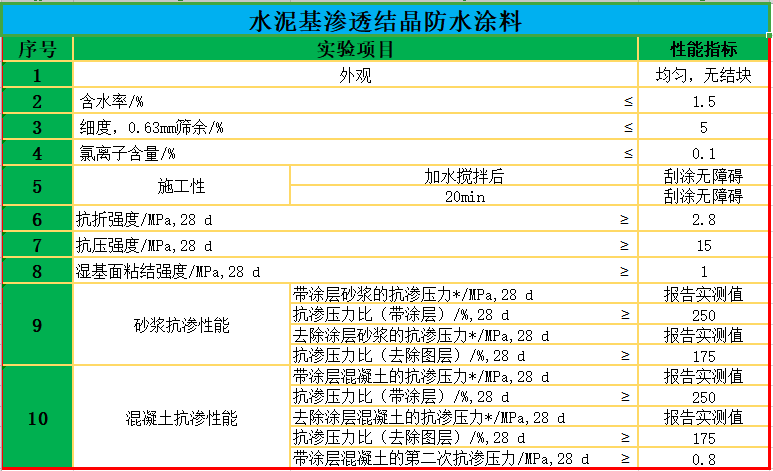Select the 抗折强度/MPa,28 d cell
The width and height of the screenshot is (773, 471).
pos(355,219)
